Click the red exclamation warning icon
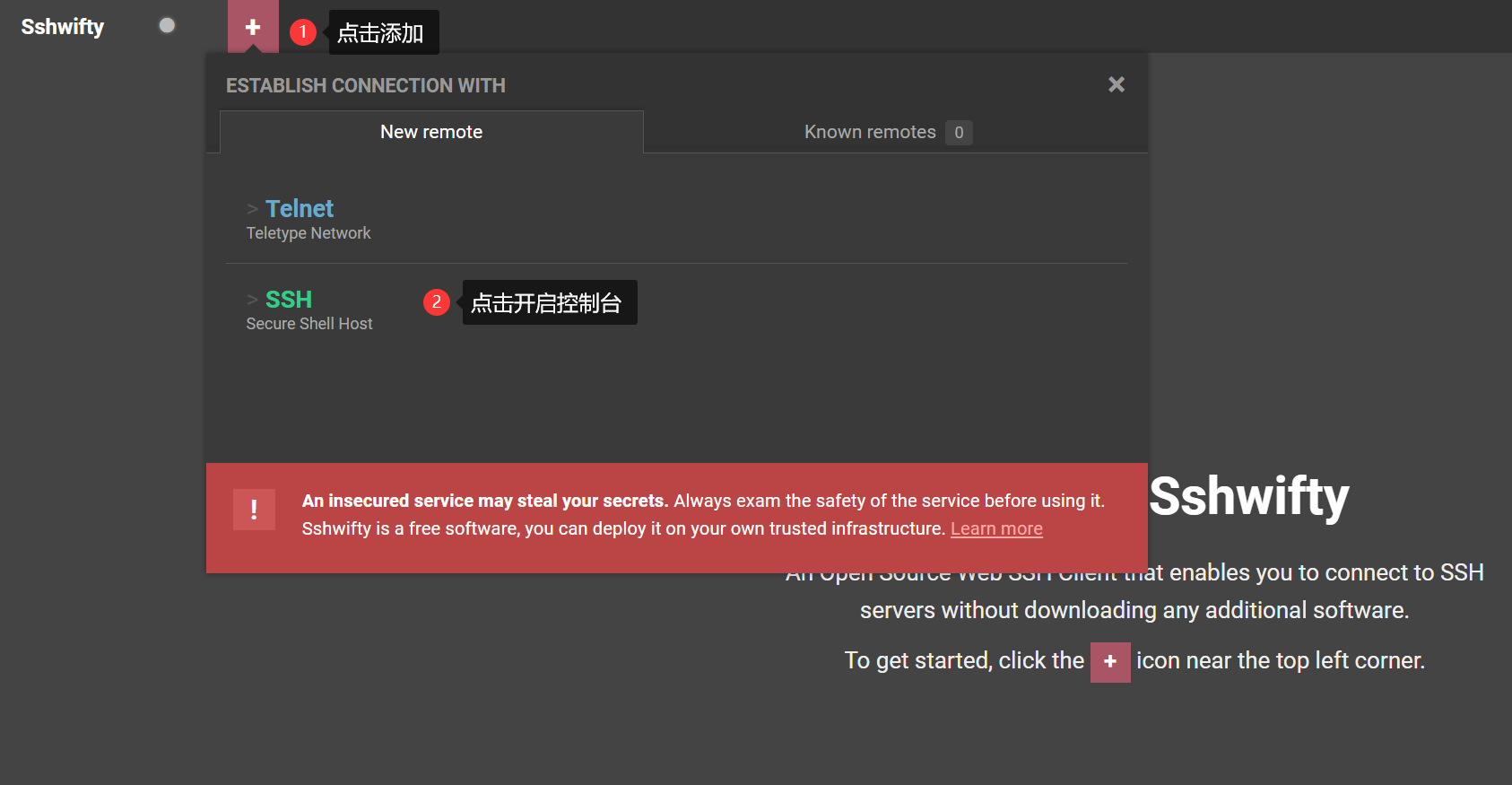This screenshot has height=785, width=1512. click(254, 510)
